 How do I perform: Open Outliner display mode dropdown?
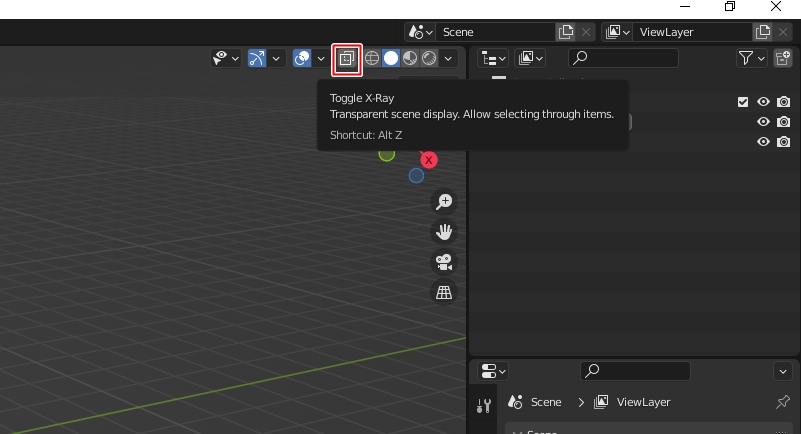tap(531, 58)
